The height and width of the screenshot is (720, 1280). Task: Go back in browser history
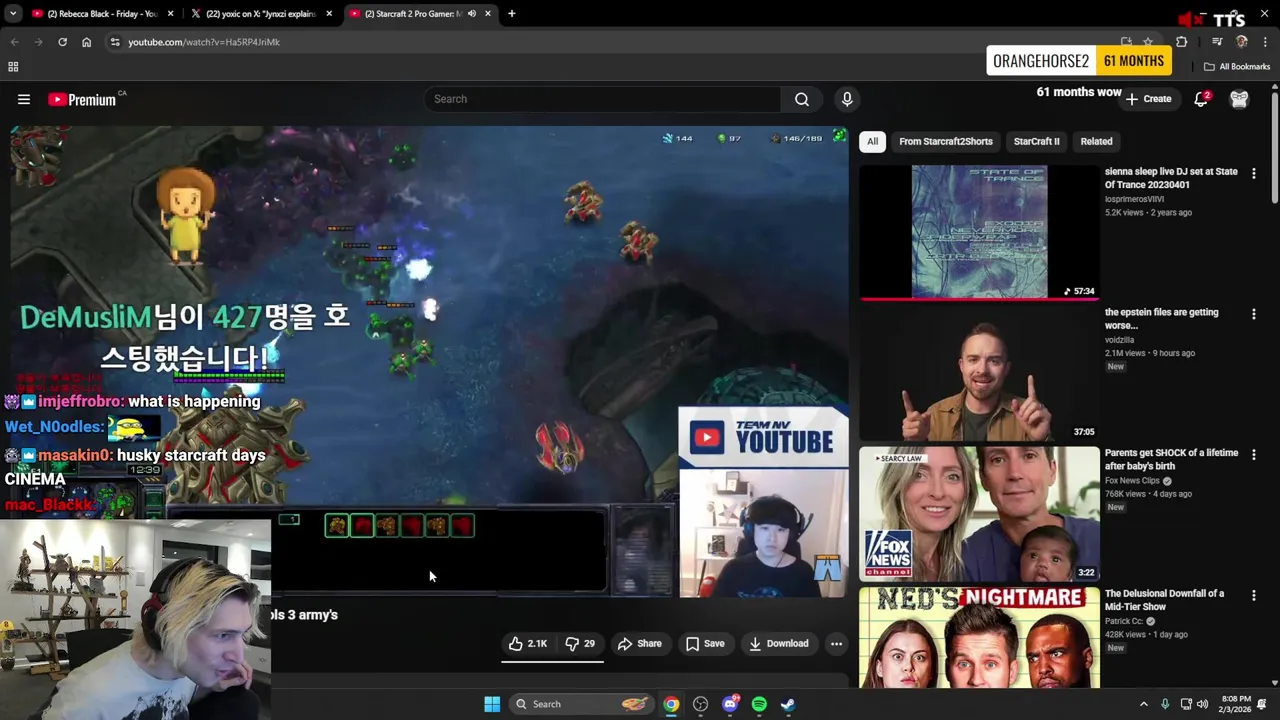tap(14, 42)
